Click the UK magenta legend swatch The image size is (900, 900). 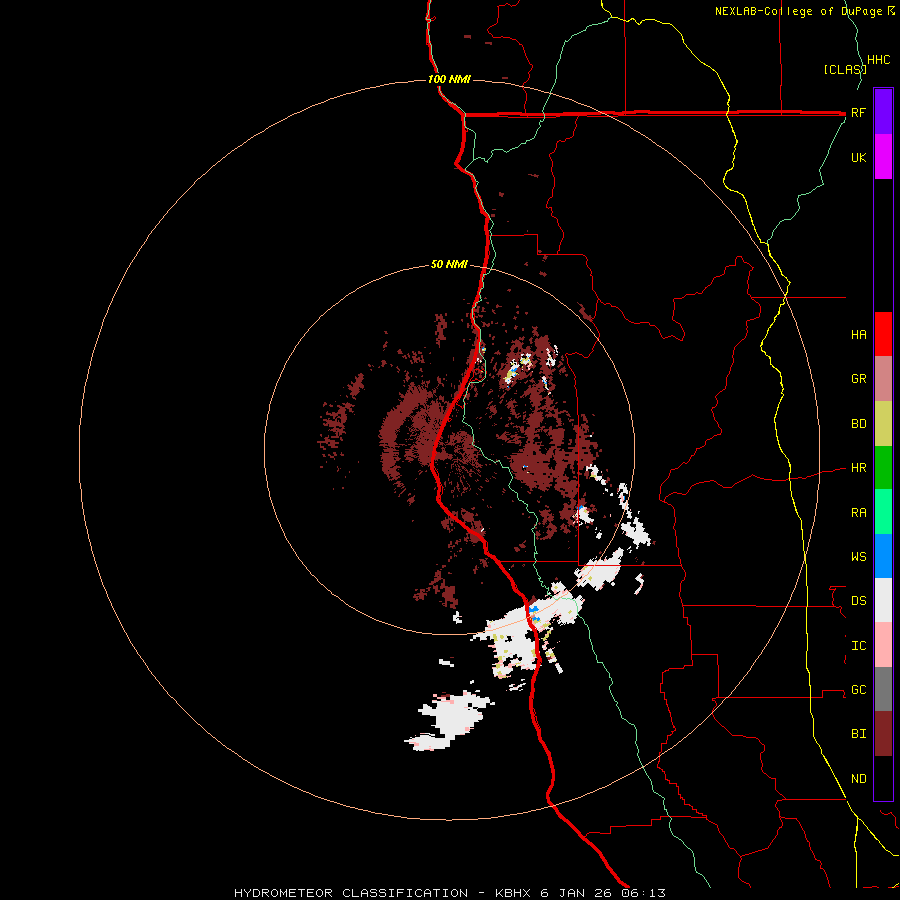883,157
